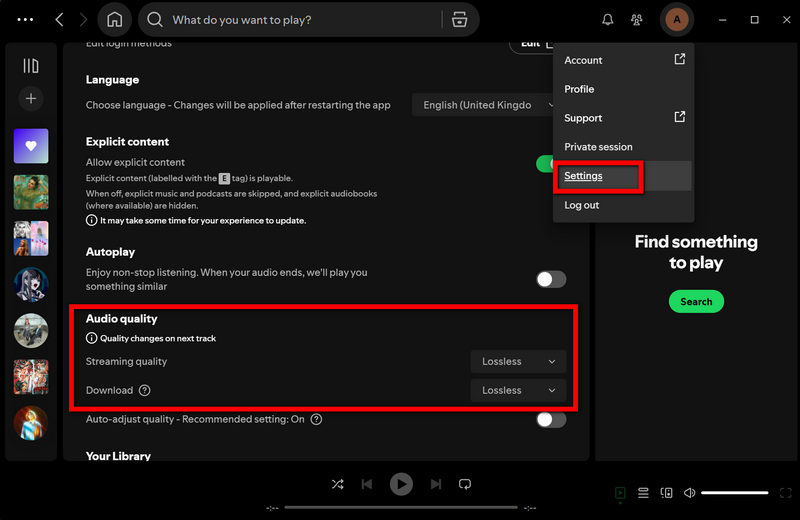This screenshot has height=520, width=800.
Task: Select Profile from the menu
Action: click(623, 89)
